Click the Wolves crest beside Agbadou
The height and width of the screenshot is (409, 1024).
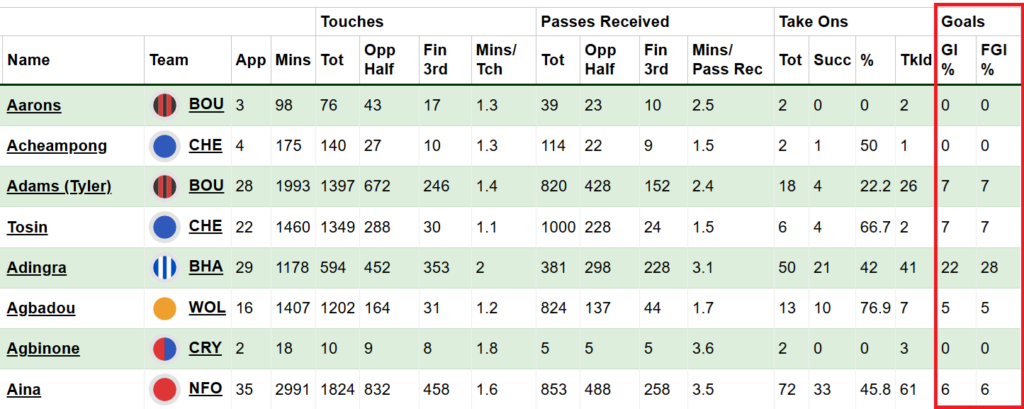coord(164,308)
